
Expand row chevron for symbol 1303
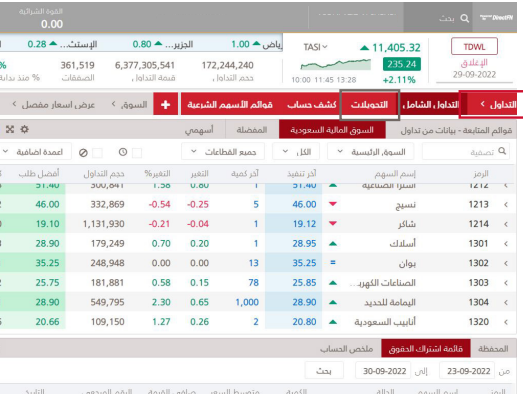click(x=506, y=283)
